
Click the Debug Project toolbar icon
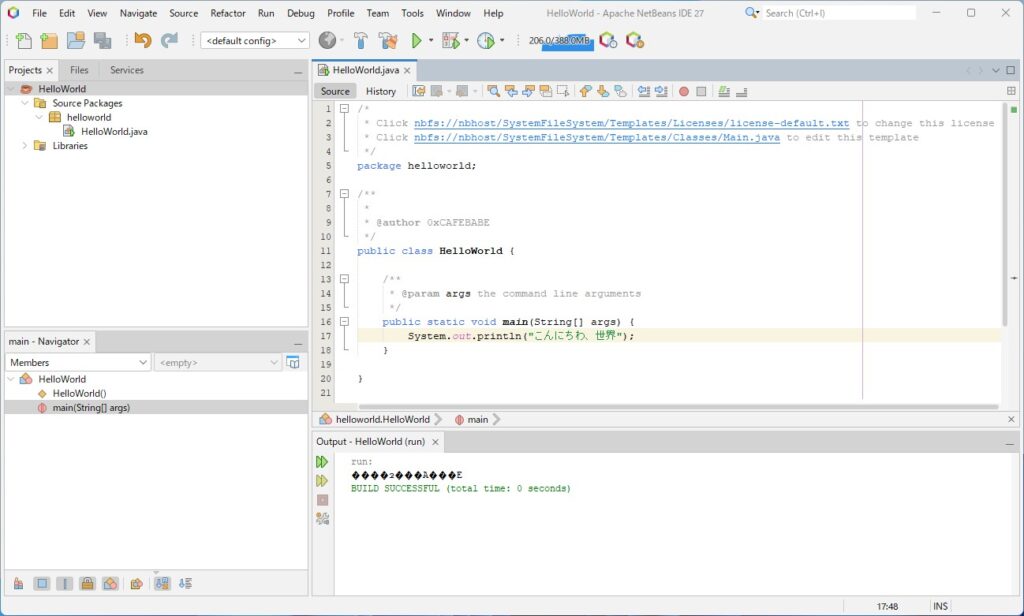click(451, 41)
